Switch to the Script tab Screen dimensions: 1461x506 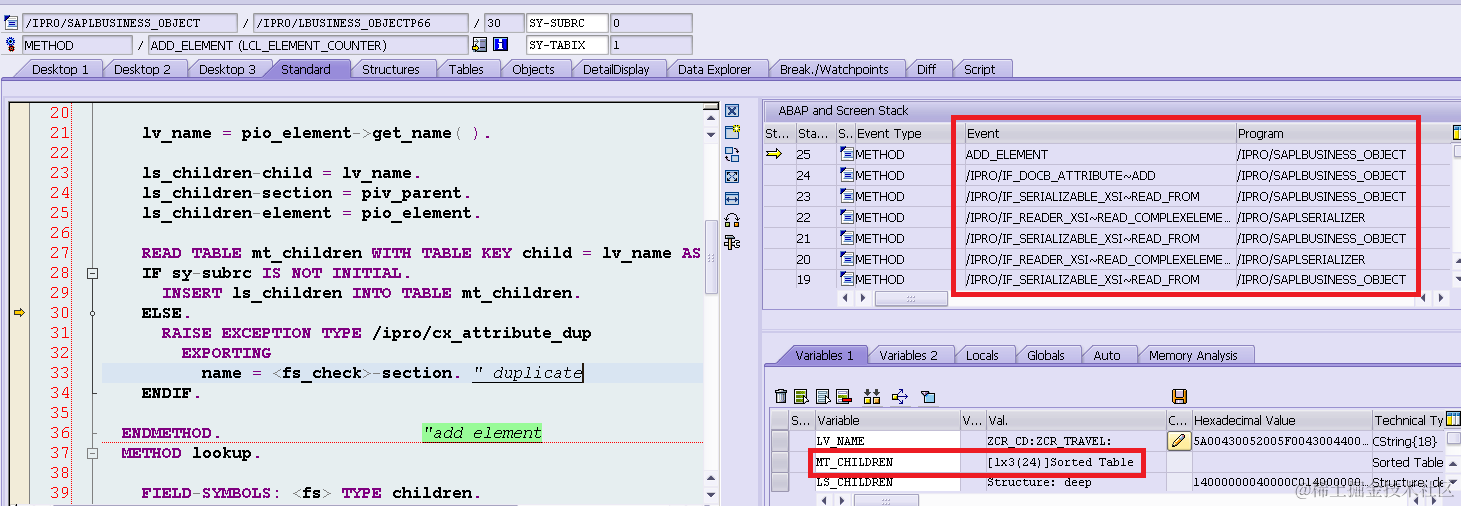979,69
